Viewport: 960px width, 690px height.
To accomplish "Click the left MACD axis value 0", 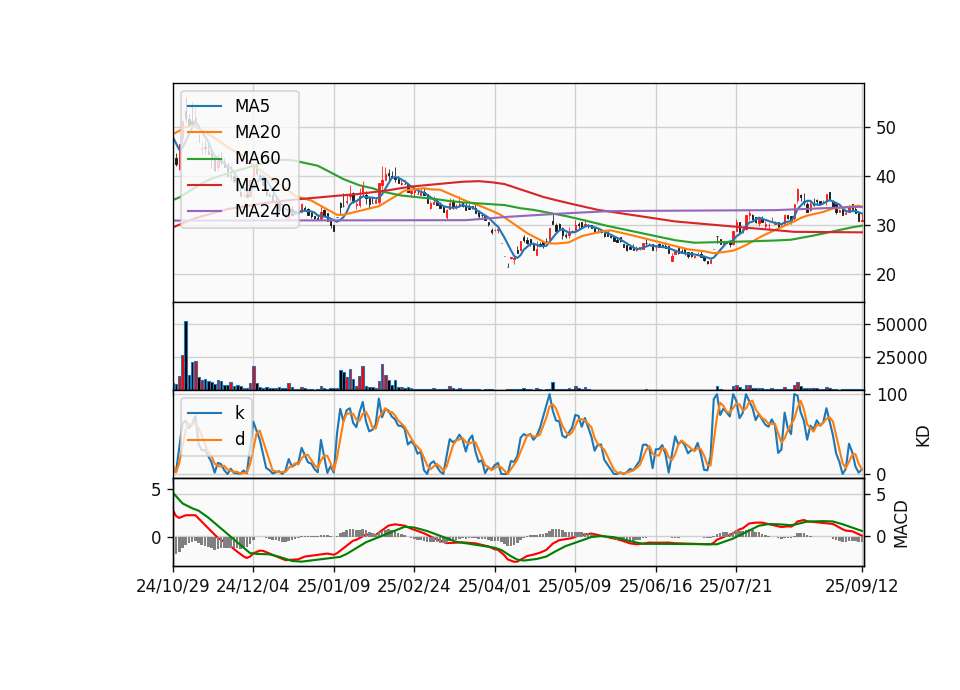I will coord(156,538).
